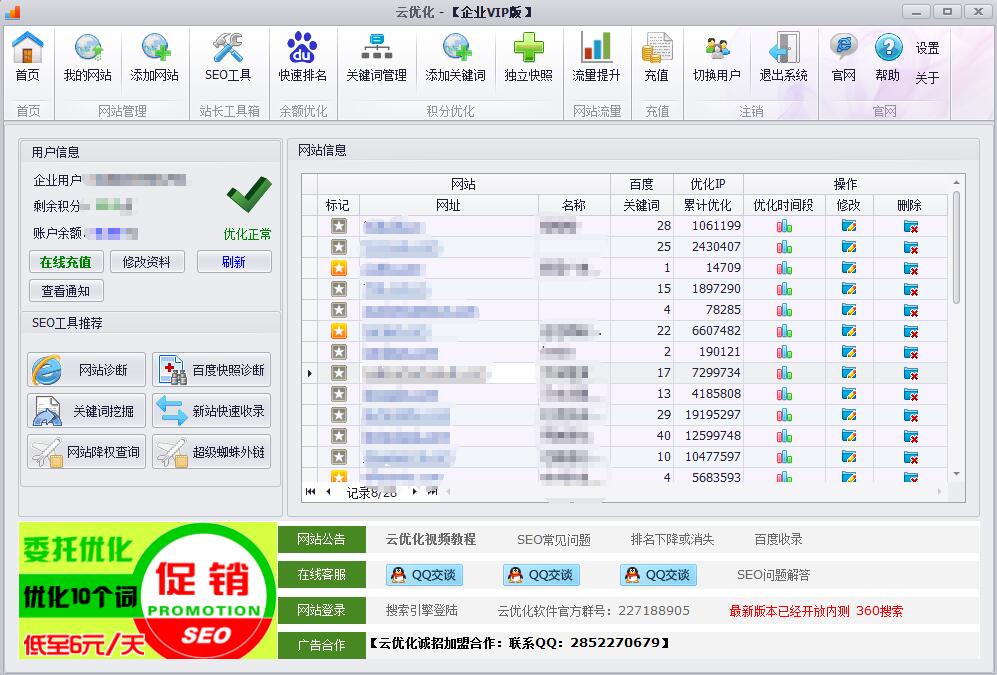
Task: Open the 设置 menu item
Action: pyautogui.click(x=927, y=48)
